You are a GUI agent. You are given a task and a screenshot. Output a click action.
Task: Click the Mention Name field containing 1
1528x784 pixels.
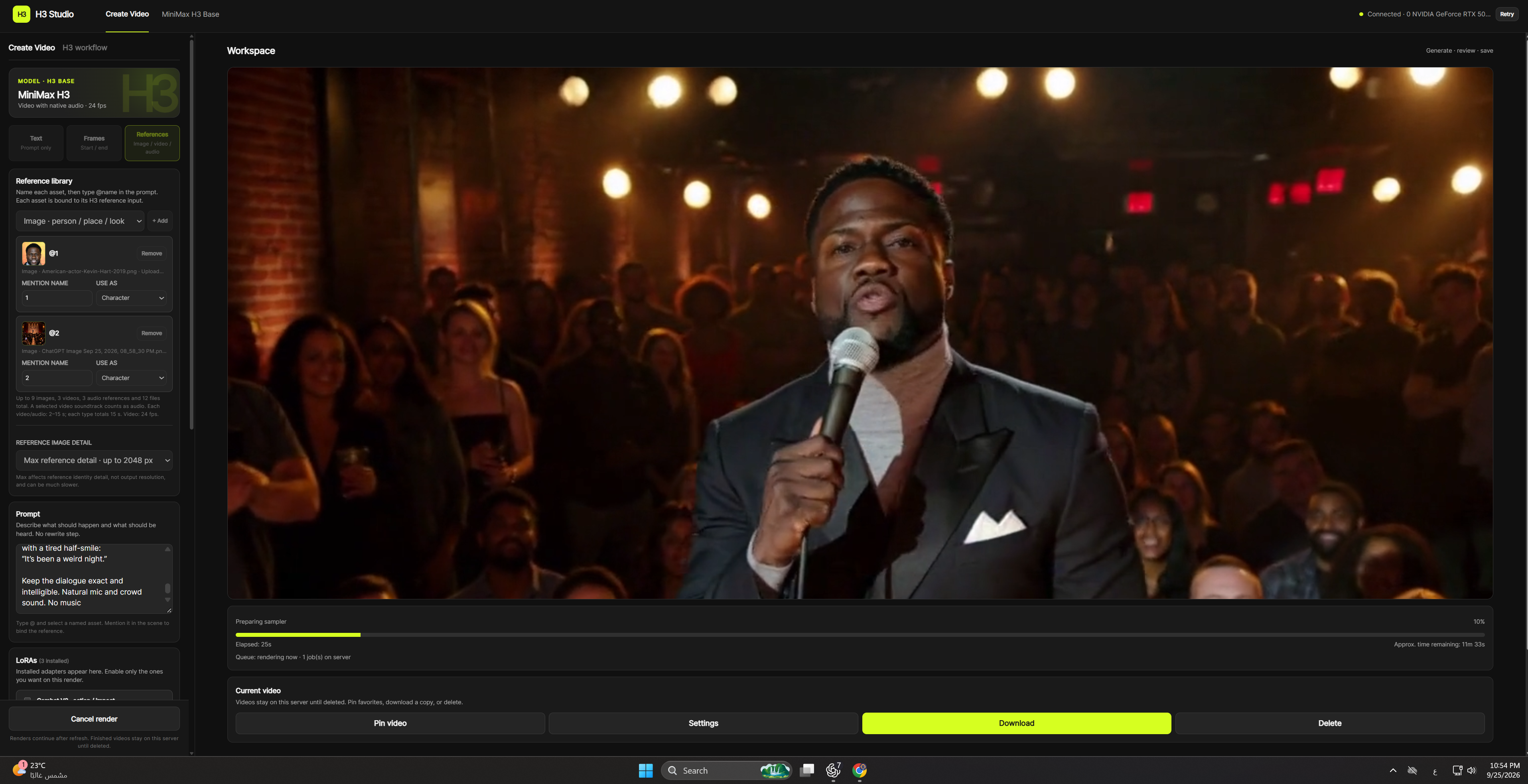click(x=57, y=298)
